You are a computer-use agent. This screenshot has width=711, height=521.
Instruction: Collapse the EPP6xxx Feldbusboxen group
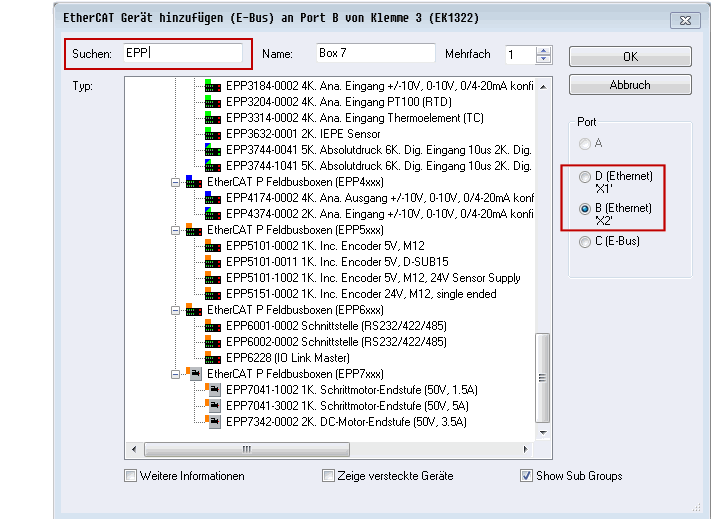click(x=175, y=310)
